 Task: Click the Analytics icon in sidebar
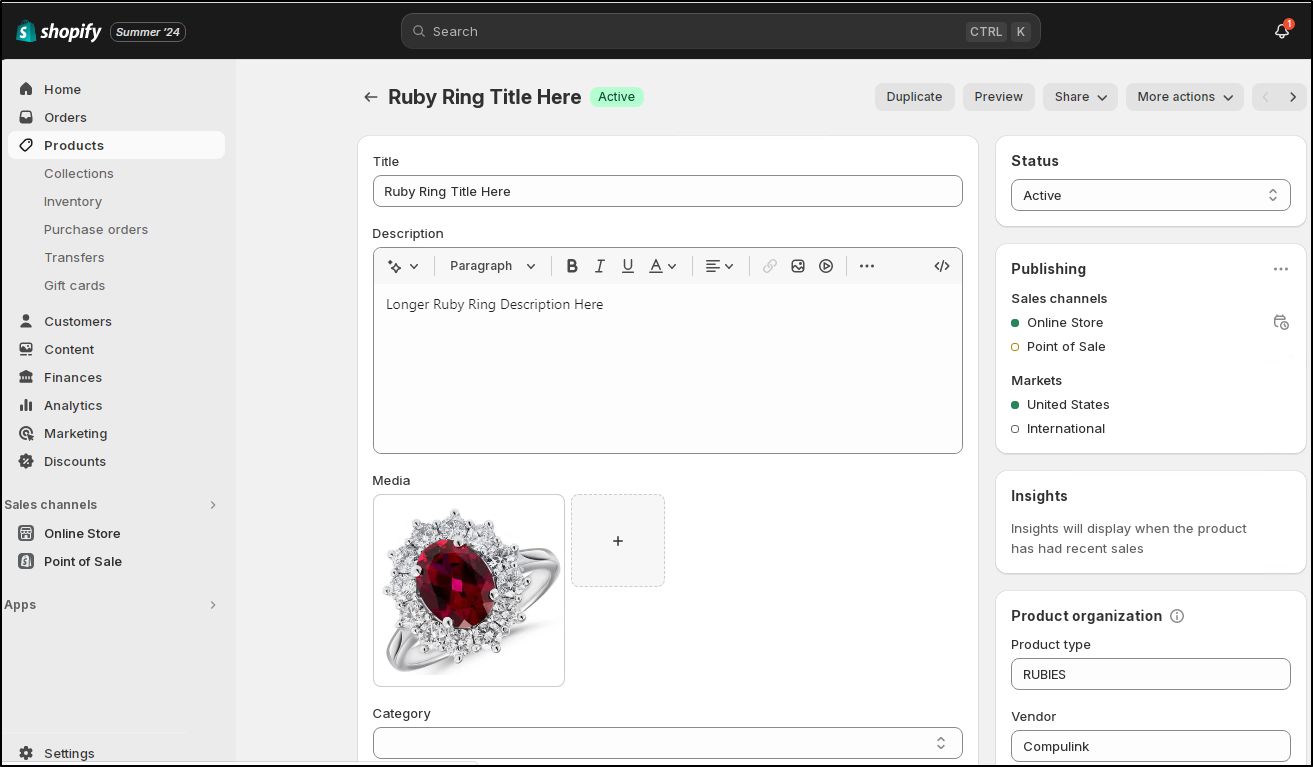[26, 405]
